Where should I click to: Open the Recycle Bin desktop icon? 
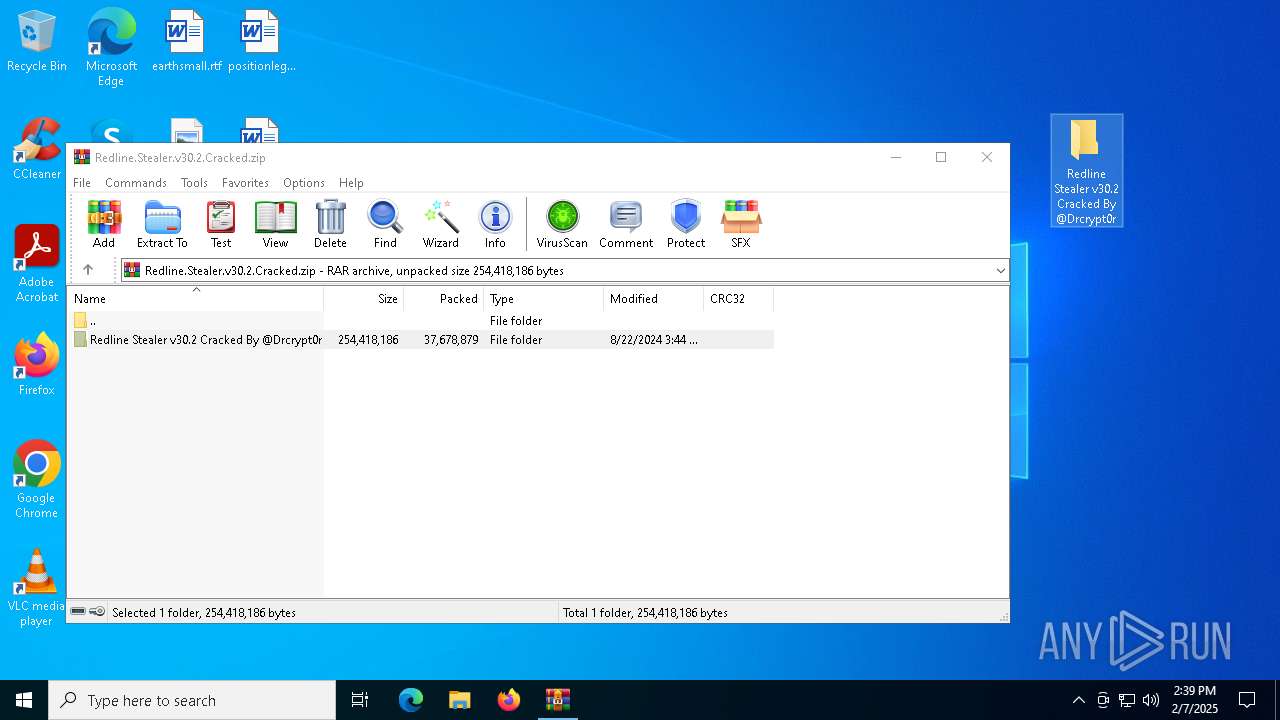pyautogui.click(x=37, y=42)
